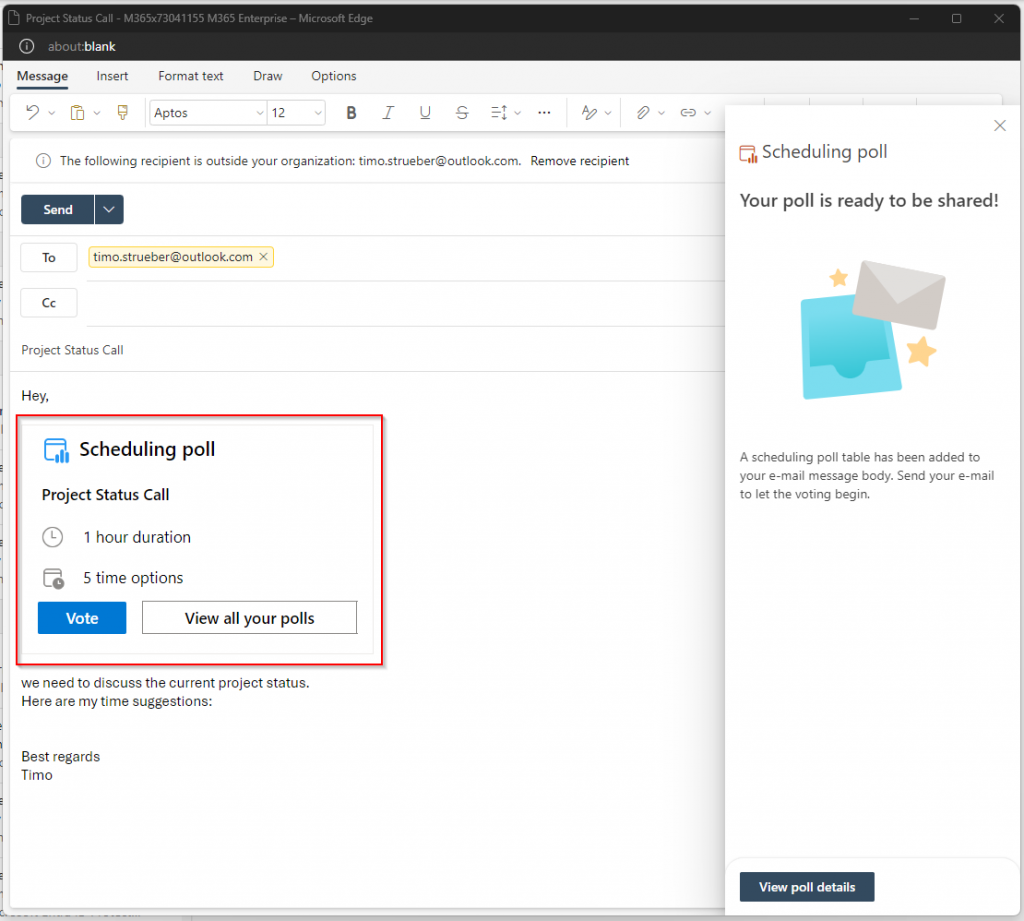Click the attach file paperclip icon
The width and height of the screenshot is (1024, 921).
[x=644, y=113]
